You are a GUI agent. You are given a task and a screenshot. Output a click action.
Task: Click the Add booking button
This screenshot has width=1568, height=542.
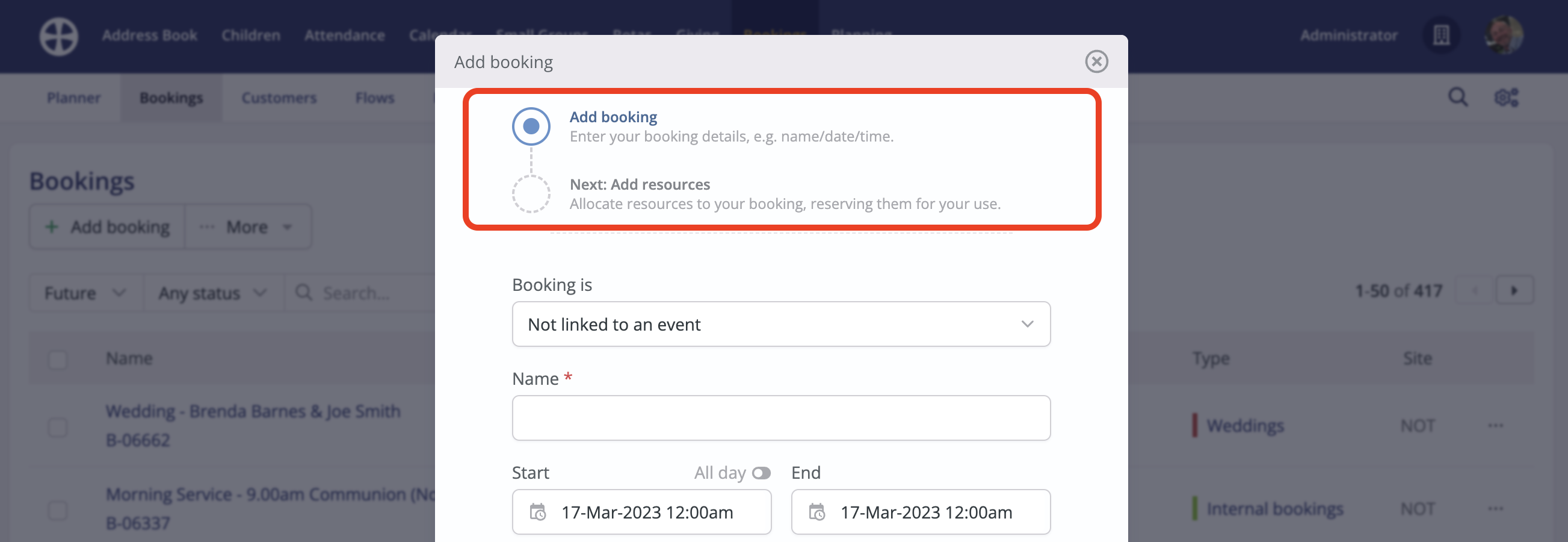pyautogui.click(x=106, y=226)
